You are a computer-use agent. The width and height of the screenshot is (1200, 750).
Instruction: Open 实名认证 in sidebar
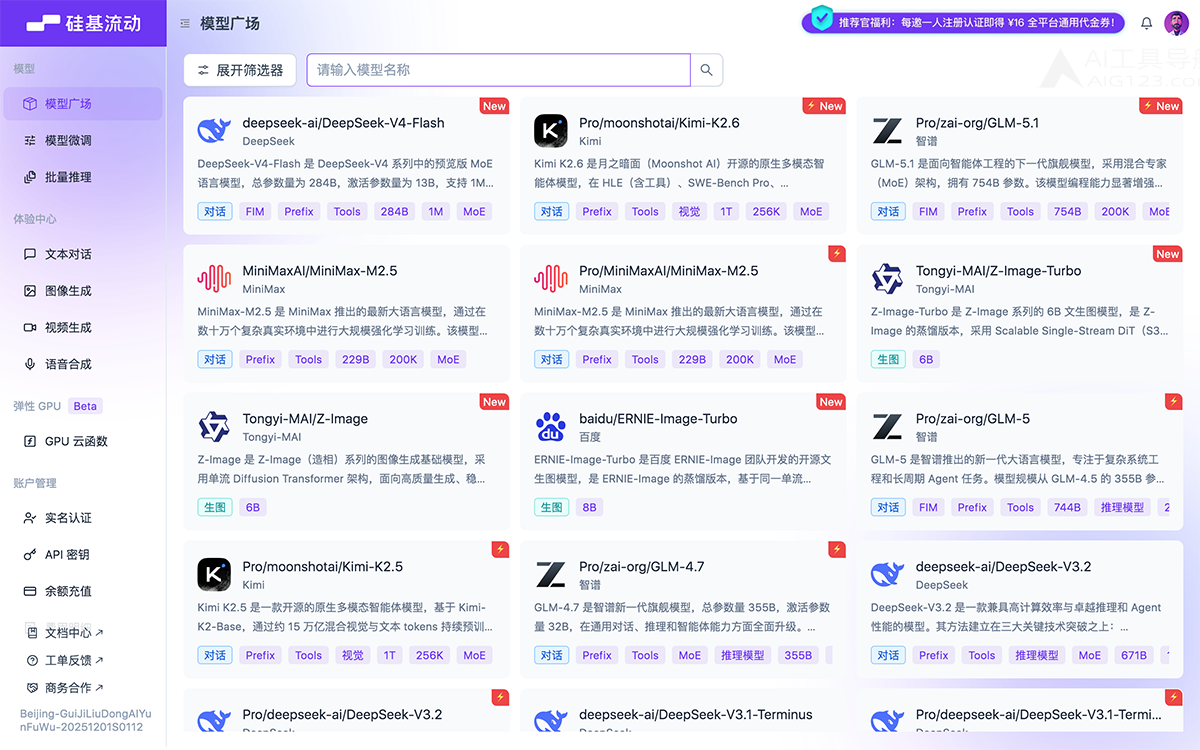tap(83, 518)
